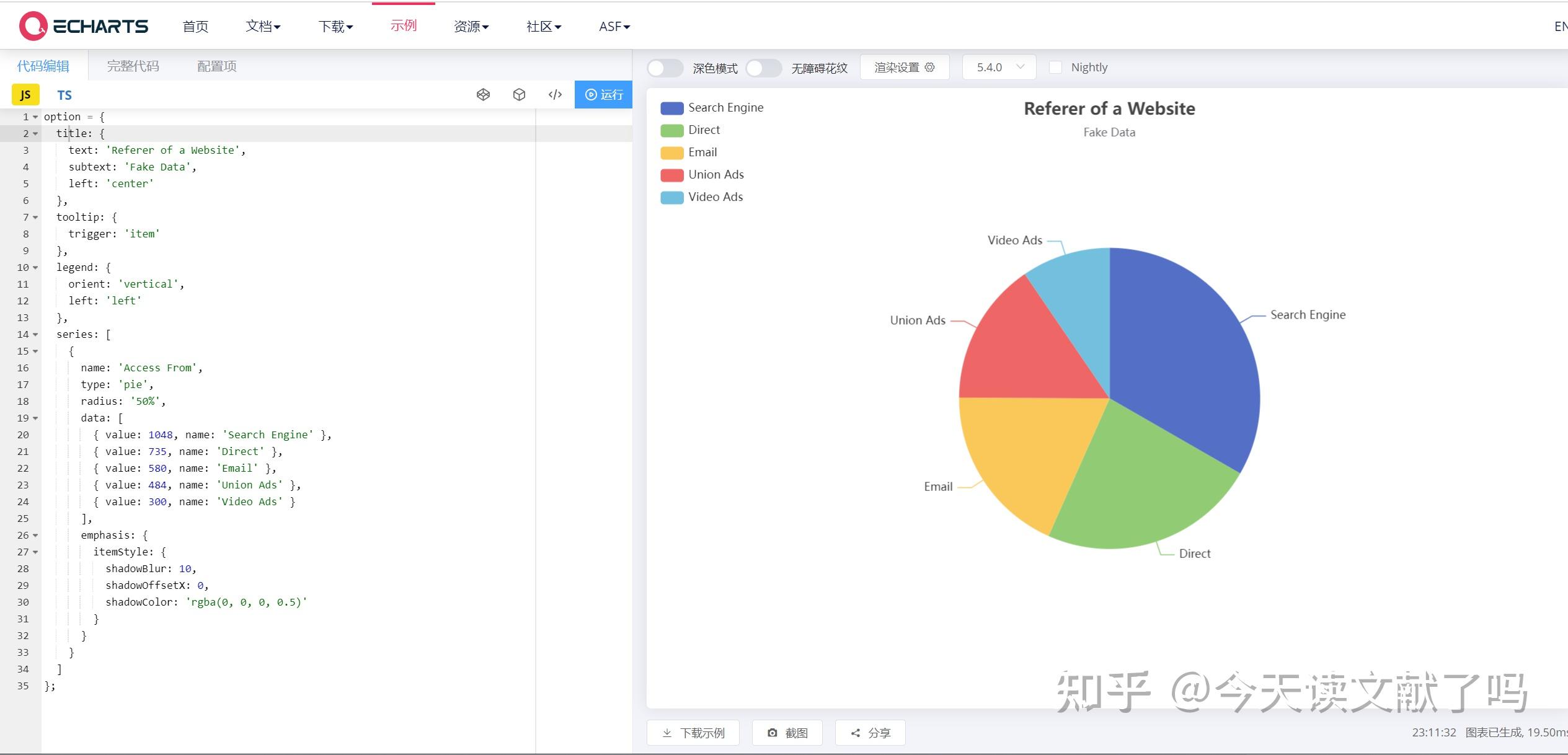Open the 资源 dropdown menu
The height and width of the screenshot is (755, 1568).
click(x=471, y=26)
